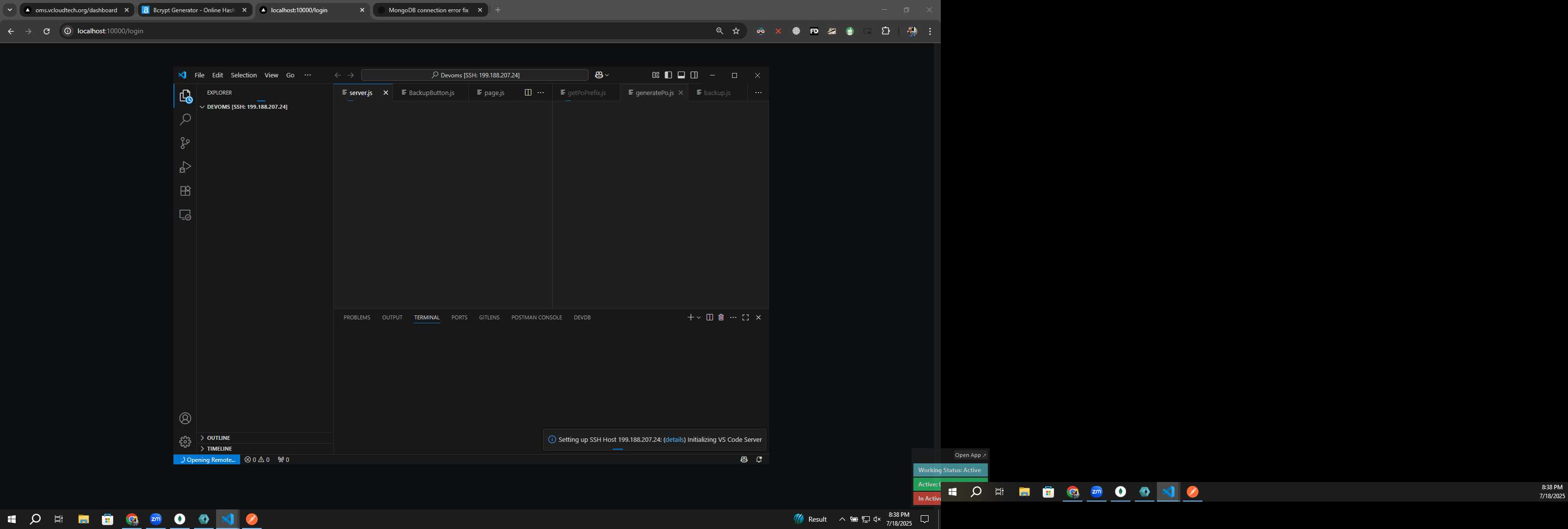Click the forwarded ports indicator in status bar

click(x=284, y=459)
